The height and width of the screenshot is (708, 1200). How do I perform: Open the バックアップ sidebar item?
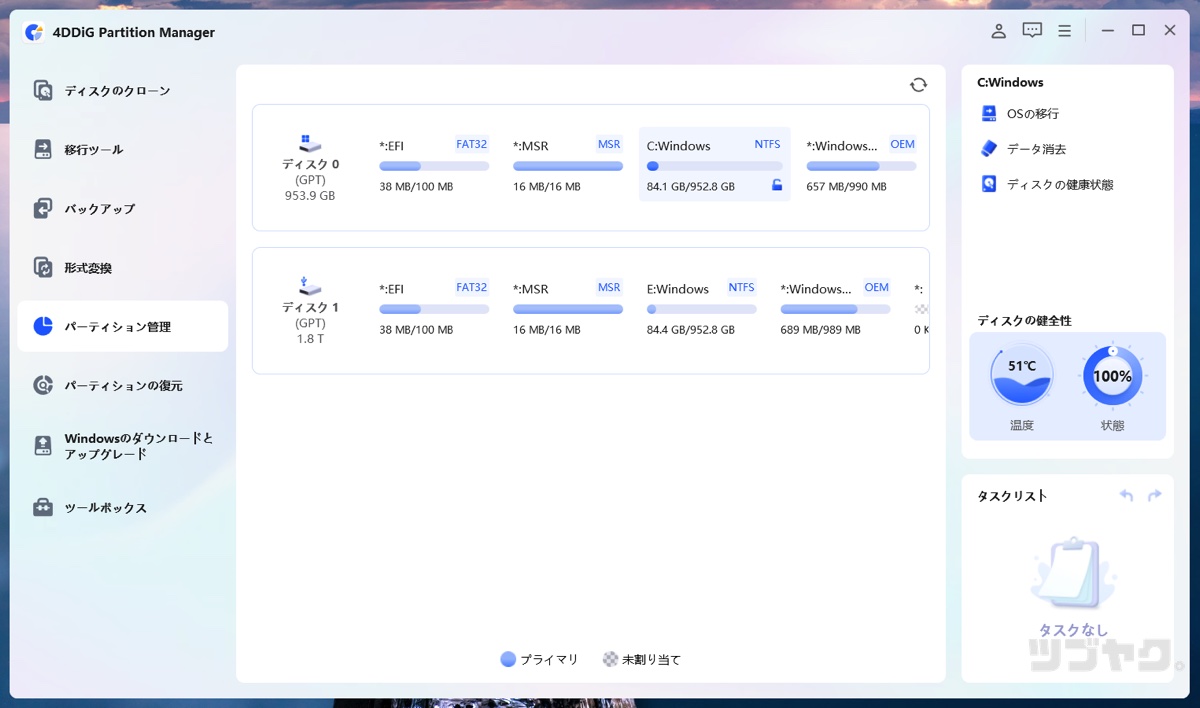tap(122, 209)
